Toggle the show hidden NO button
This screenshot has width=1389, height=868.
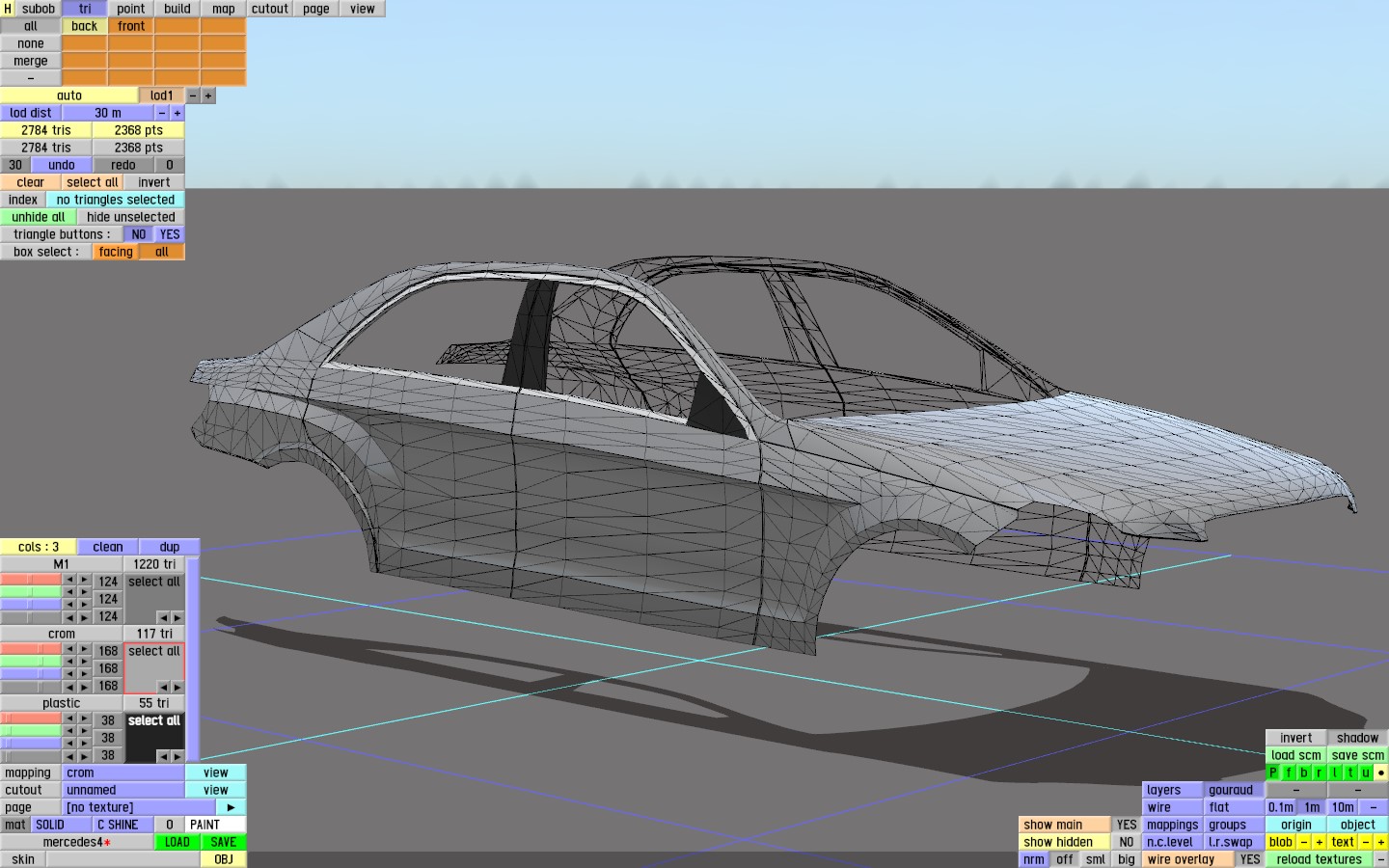tap(1127, 842)
